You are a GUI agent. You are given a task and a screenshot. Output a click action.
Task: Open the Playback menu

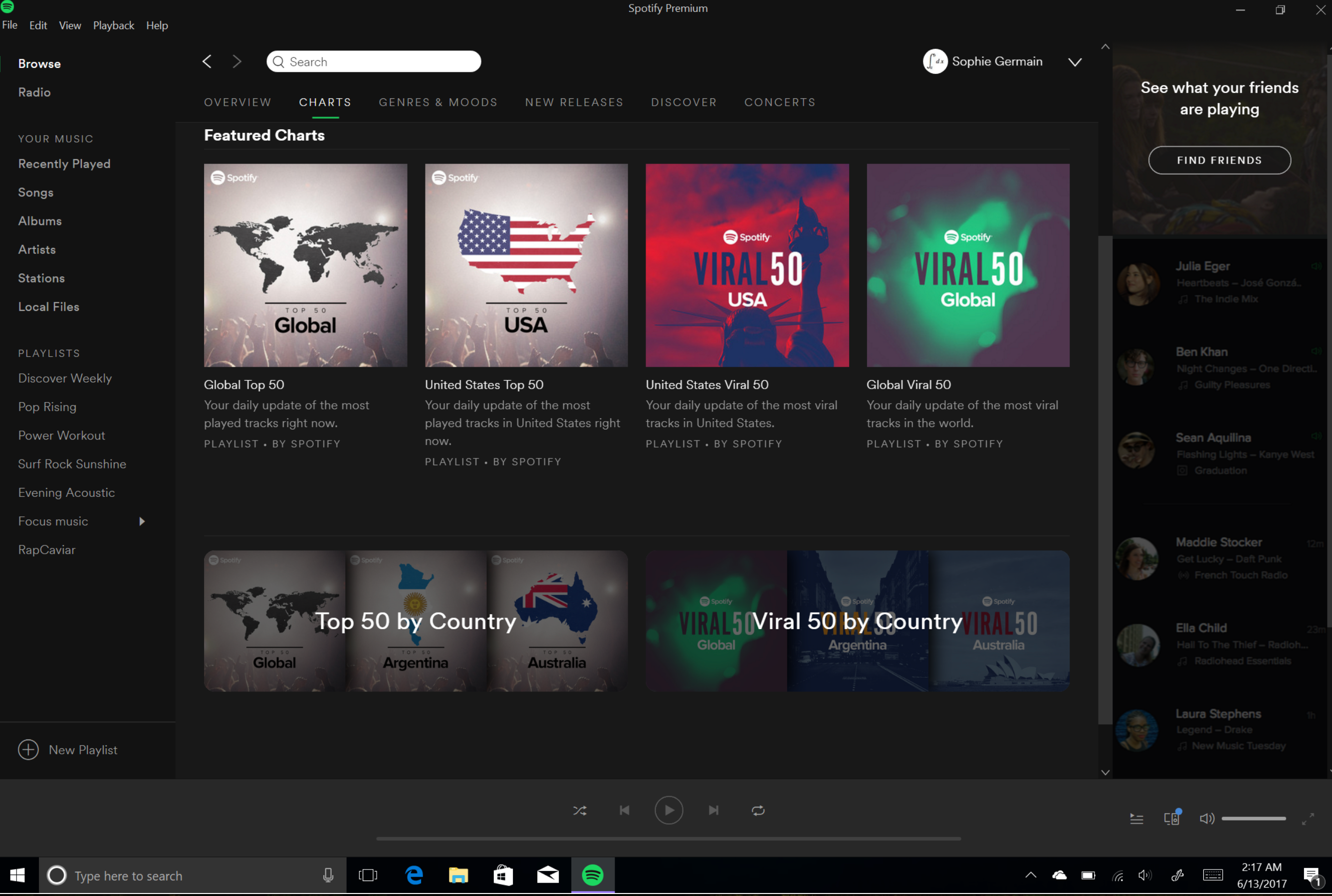[114, 25]
